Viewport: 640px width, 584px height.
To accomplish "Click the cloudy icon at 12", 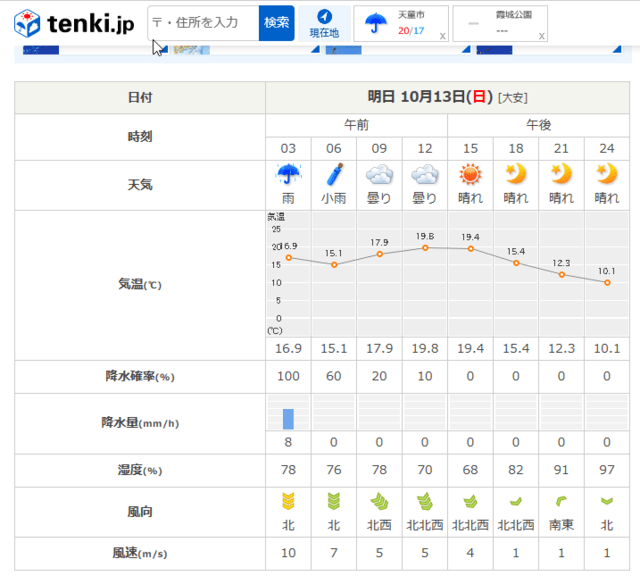I will click(425, 174).
